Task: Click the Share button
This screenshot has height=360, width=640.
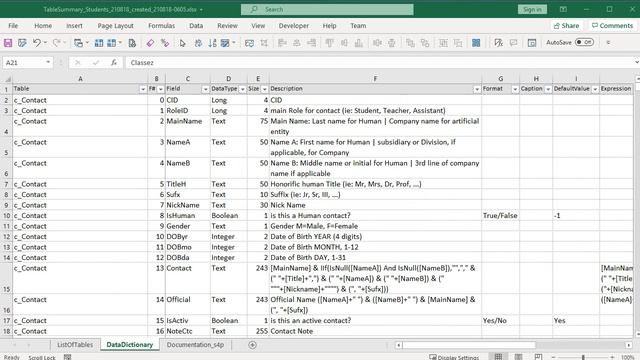Action: [x=566, y=26]
